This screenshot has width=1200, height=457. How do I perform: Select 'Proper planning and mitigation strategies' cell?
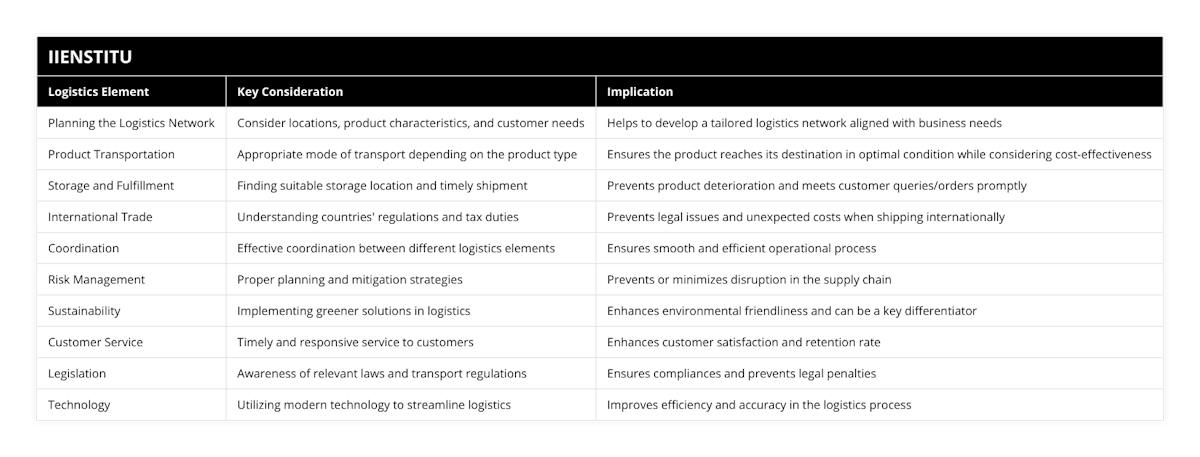(349, 279)
